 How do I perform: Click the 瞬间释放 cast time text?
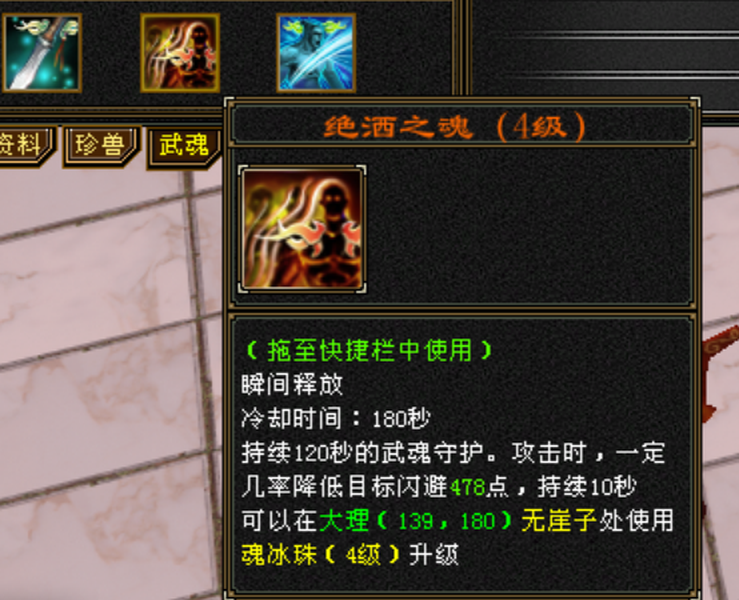(x=292, y=385)
